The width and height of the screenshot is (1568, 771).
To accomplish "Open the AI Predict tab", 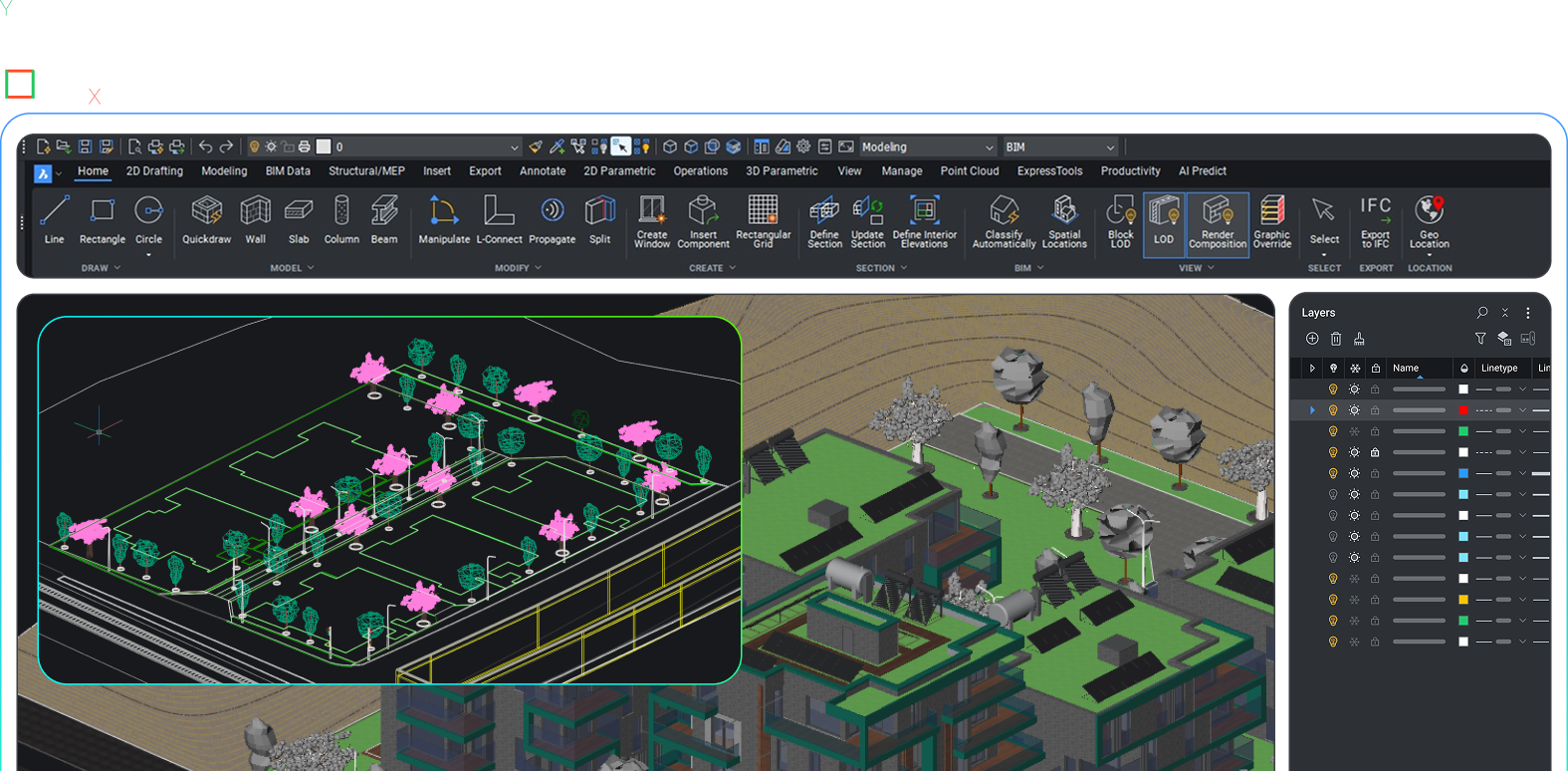I will 1203,171.
